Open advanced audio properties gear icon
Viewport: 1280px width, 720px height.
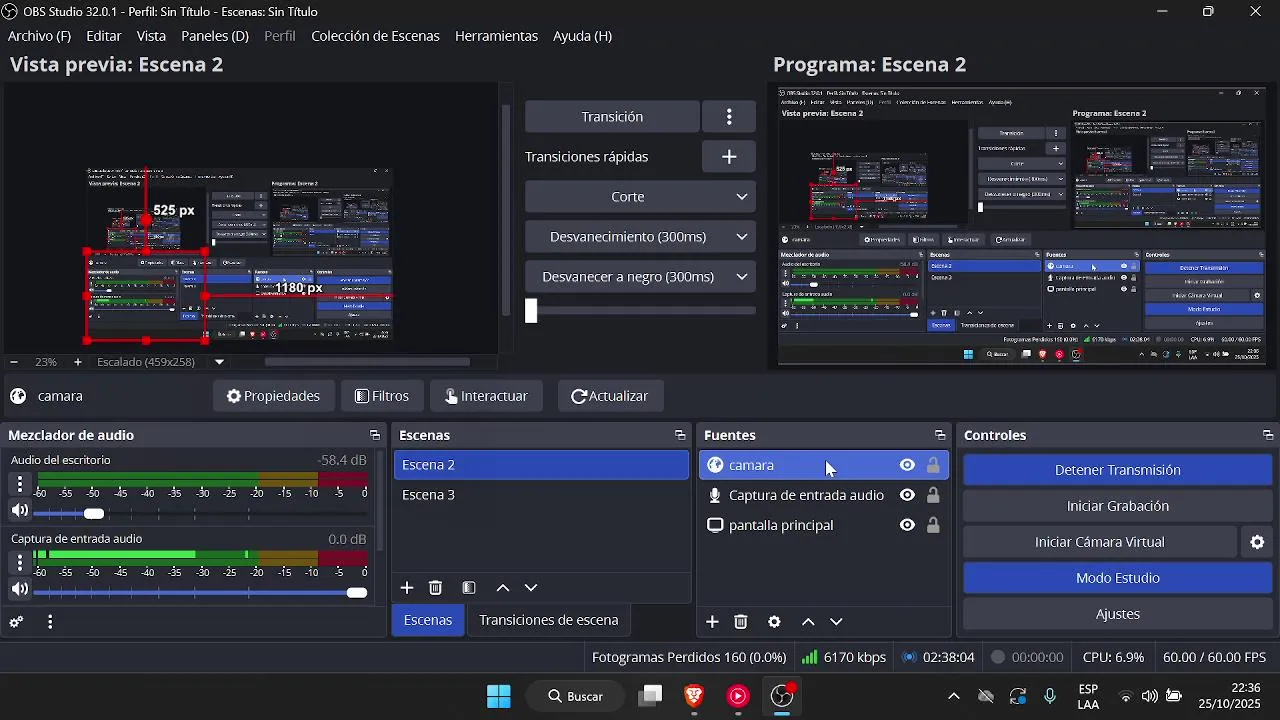tap(16, 622)
